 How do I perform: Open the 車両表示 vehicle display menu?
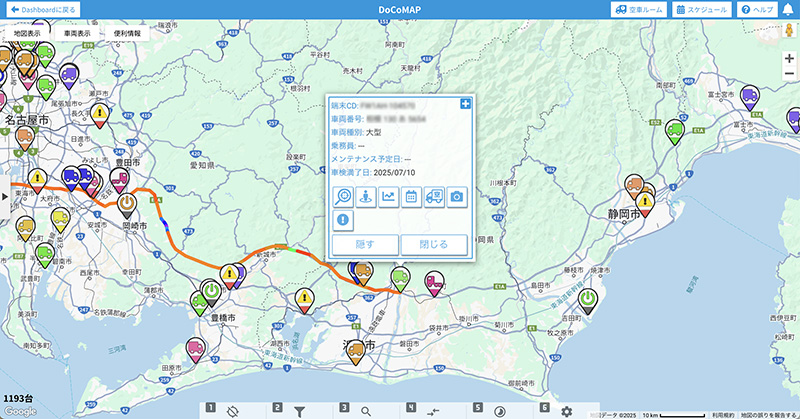(x=78, y=33)
